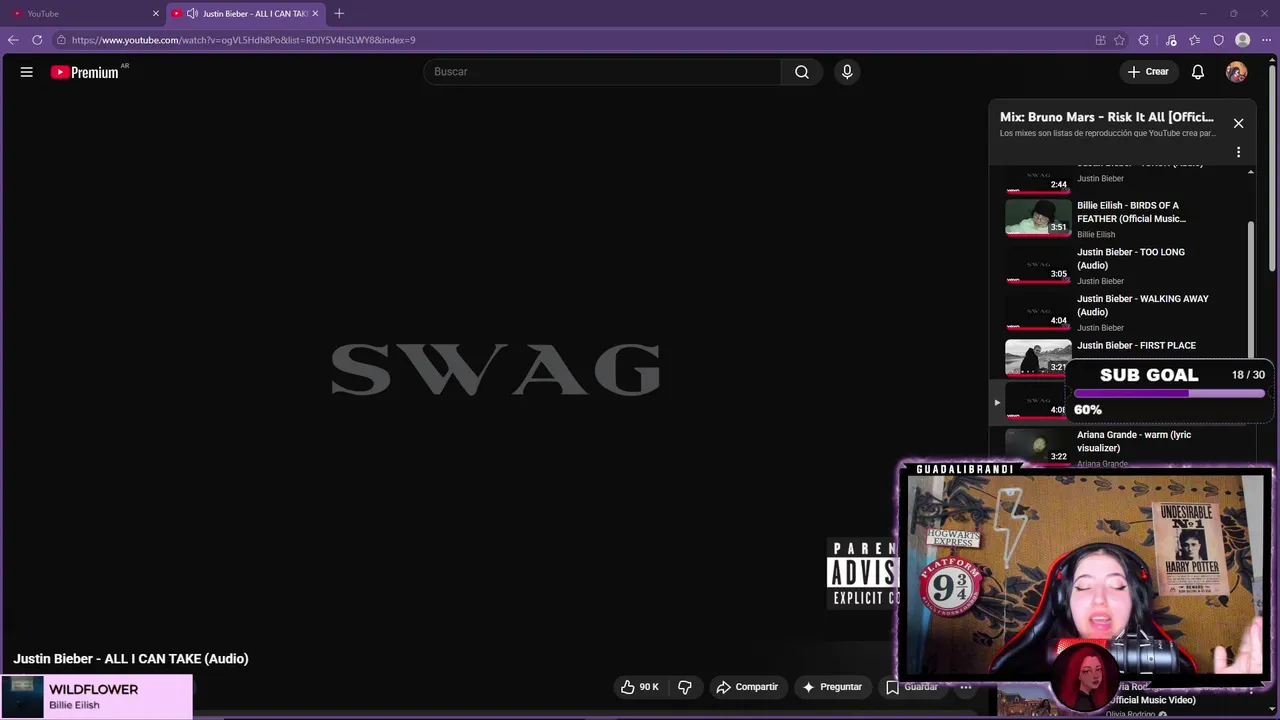Click the Ariana Grande warm 3:22 thumbnail
The width and height of the screenshot is (1280, 720).
coord(1038,447)
